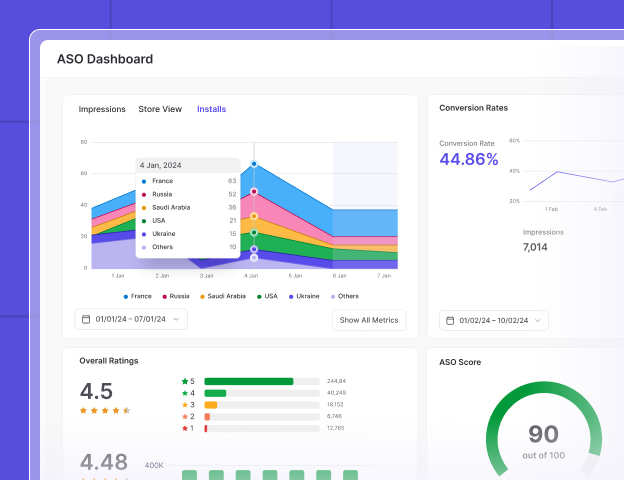624x480 pixels.
Task: Select the Installs tab link
Action: [x=211, y=109]
